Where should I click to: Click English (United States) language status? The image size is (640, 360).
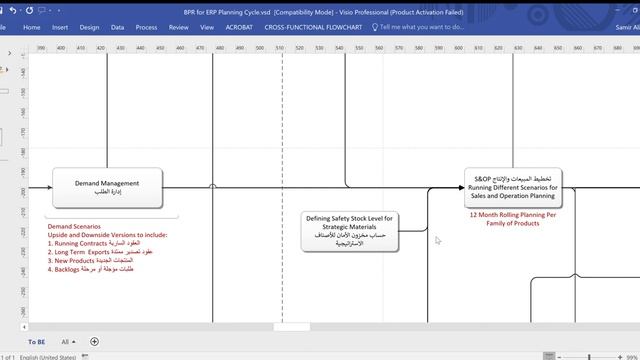pos(48,357)
